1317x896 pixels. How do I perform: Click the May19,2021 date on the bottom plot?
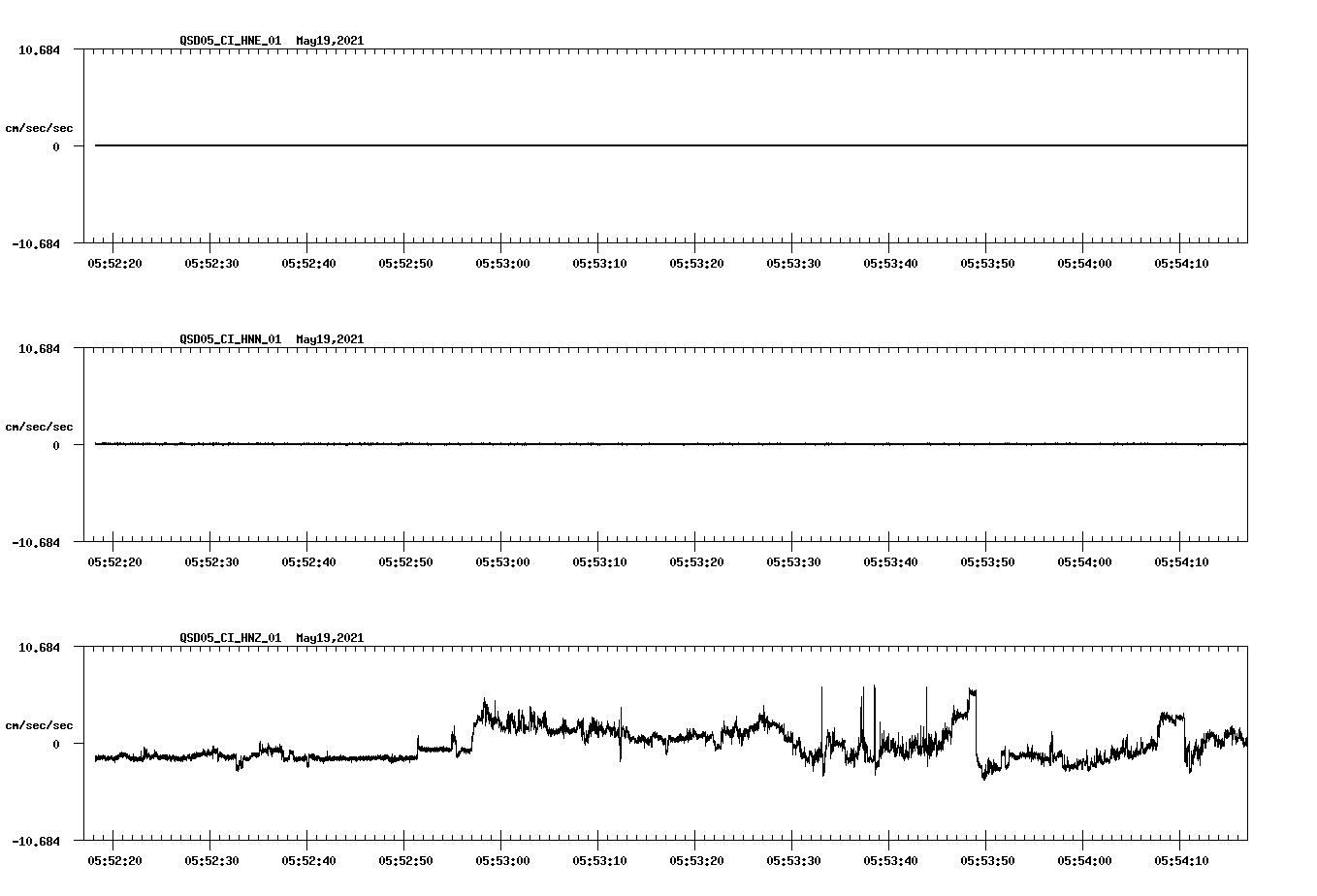click(x=329, y=638)
